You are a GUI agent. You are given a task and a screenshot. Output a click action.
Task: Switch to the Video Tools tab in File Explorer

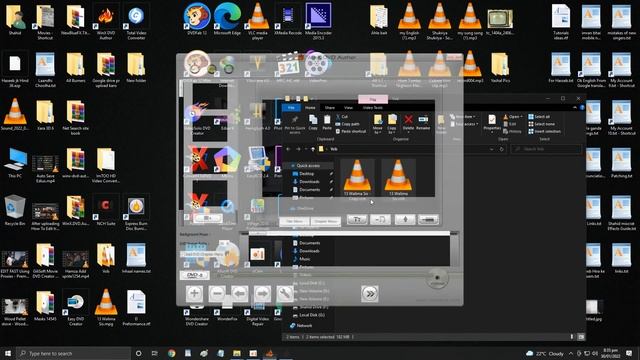pos(373,107)
